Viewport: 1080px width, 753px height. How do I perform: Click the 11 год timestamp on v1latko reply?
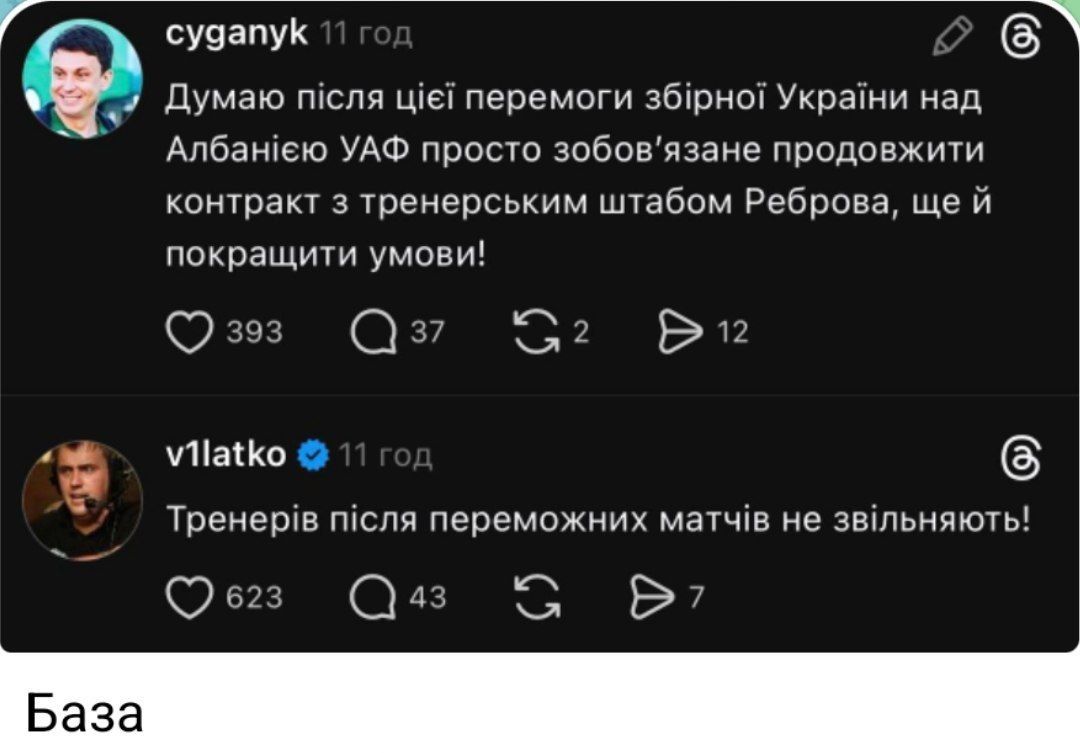385,456
